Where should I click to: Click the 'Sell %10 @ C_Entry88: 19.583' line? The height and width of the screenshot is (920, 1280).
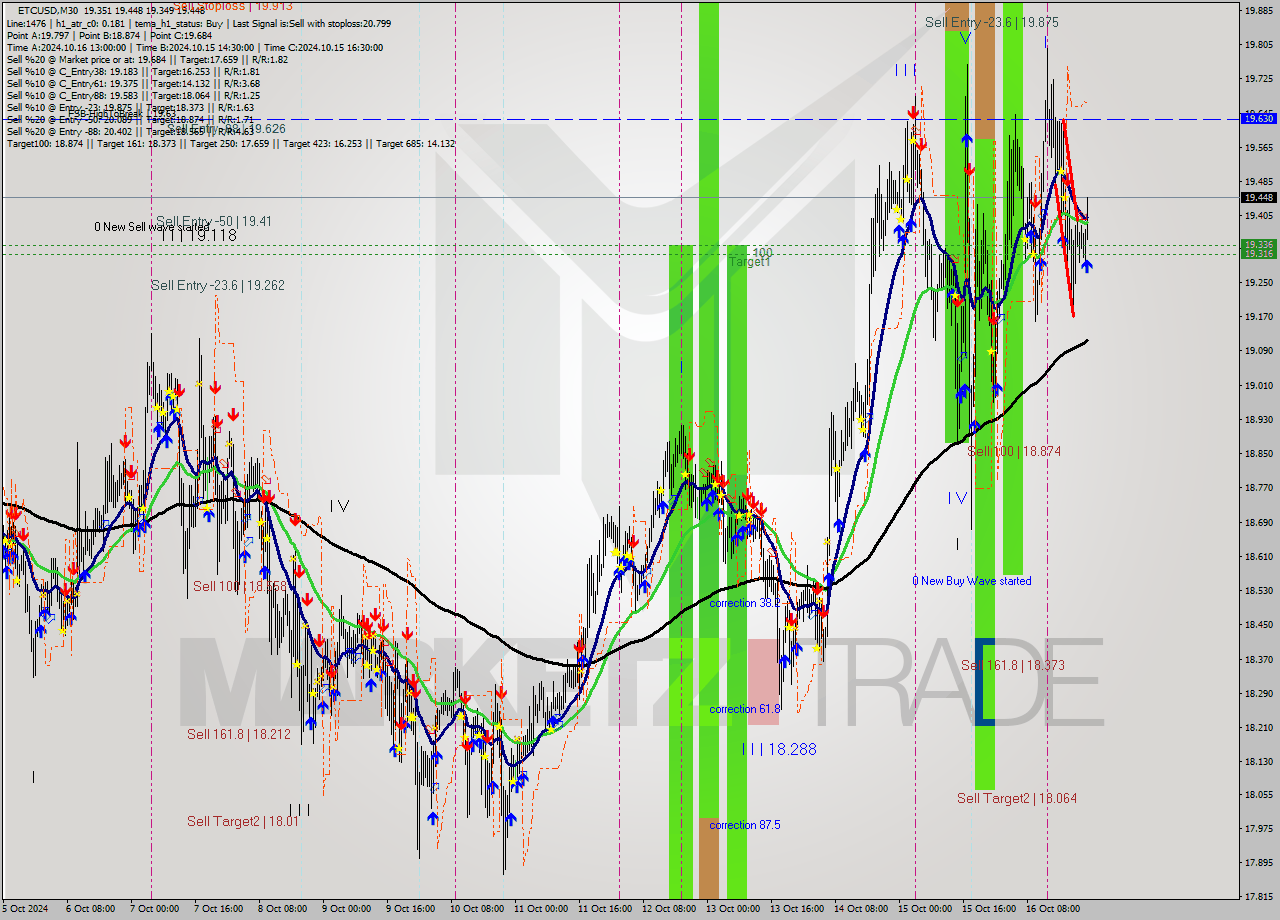[x=133, y=95]
